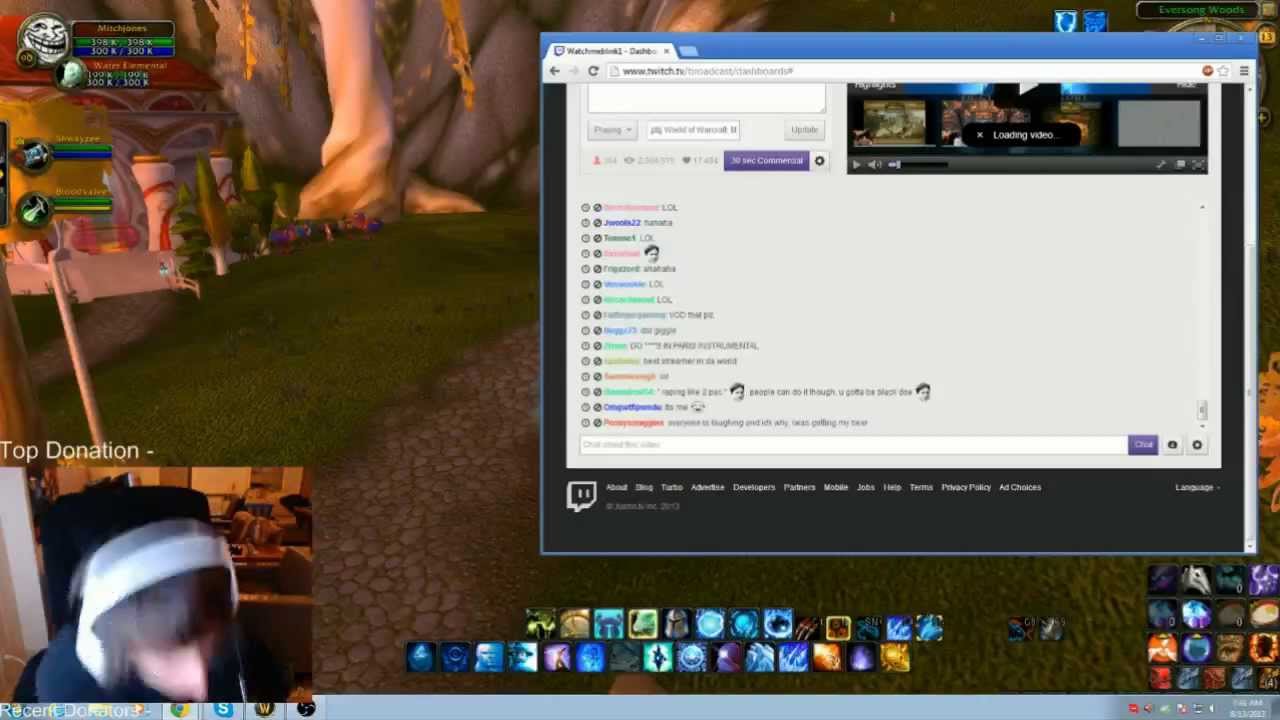Send message with the purple Chat button

point(1143,445)
